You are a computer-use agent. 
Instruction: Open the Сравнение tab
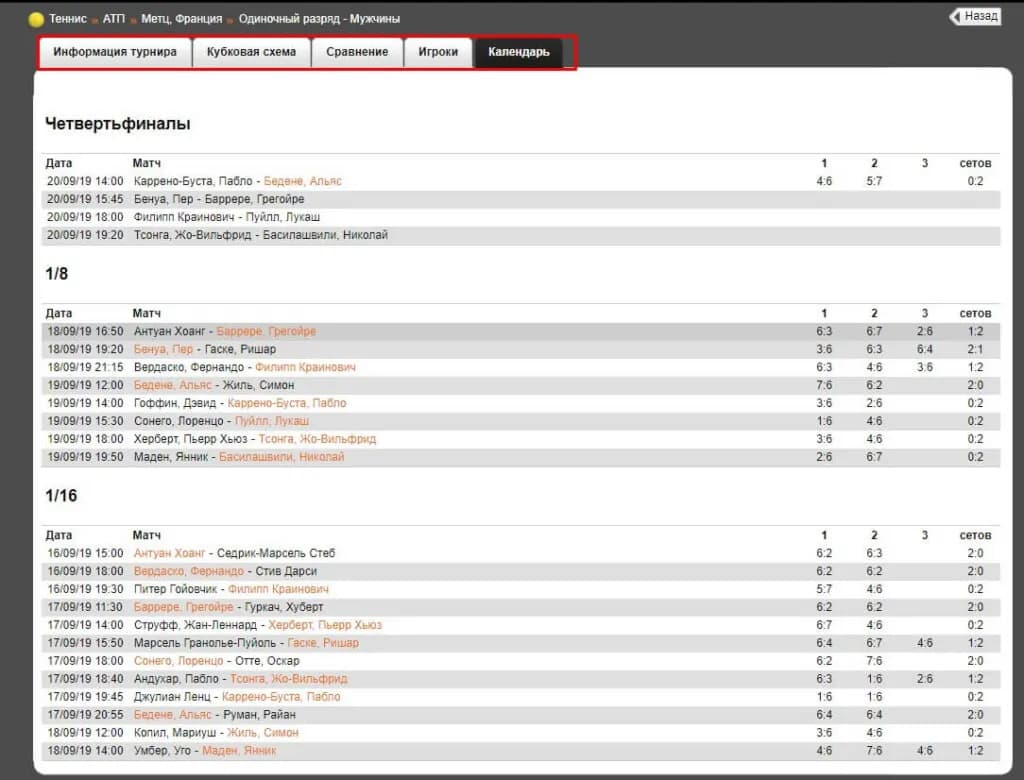pyautogui.click(x=357, y=52)
